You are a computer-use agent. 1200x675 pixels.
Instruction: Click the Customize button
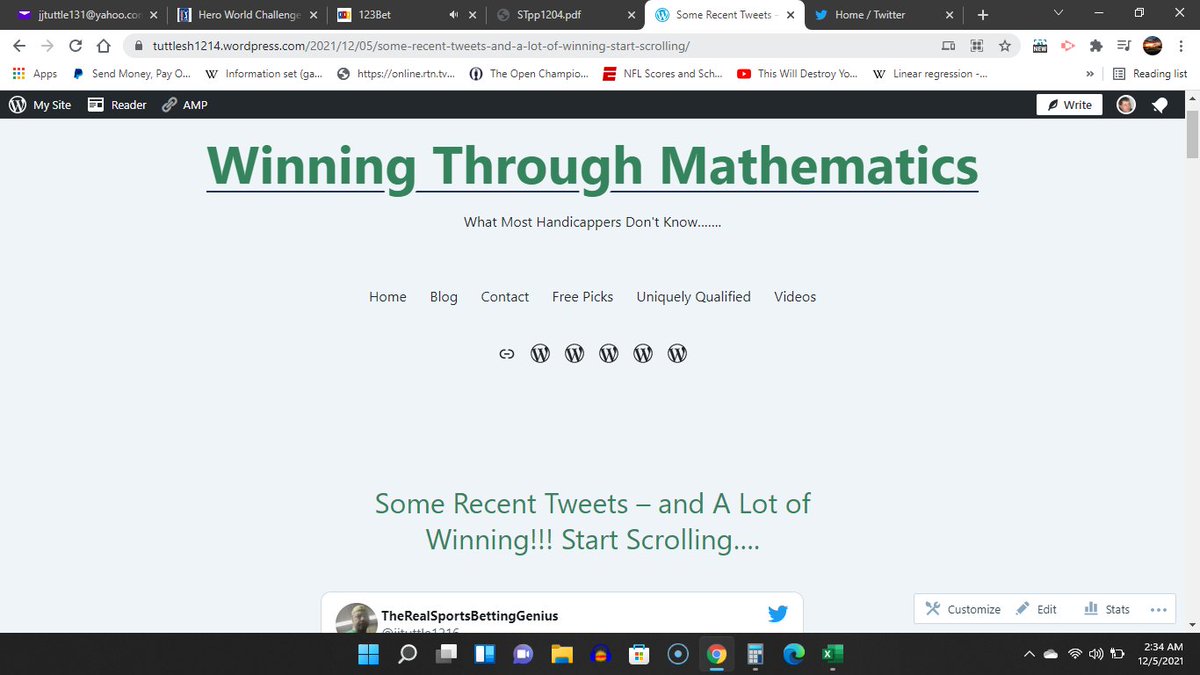(962, 609)
